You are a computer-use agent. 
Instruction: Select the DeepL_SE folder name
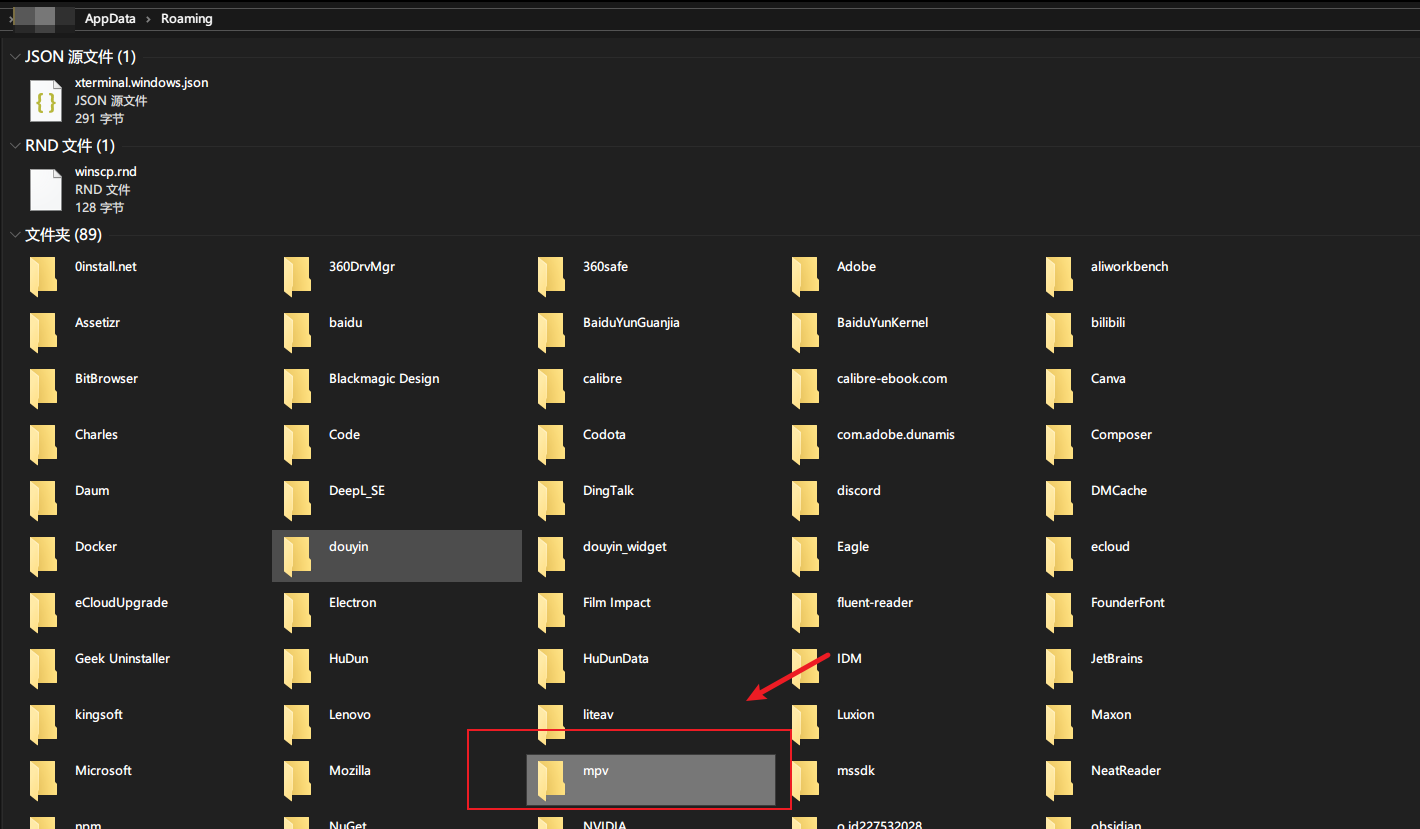(357, 491)
